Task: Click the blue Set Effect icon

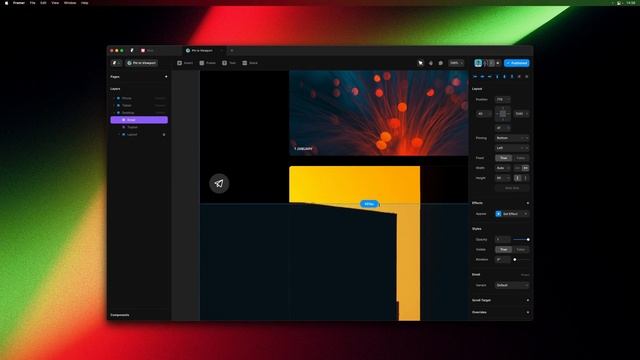Action: click(x=498, y=214)
